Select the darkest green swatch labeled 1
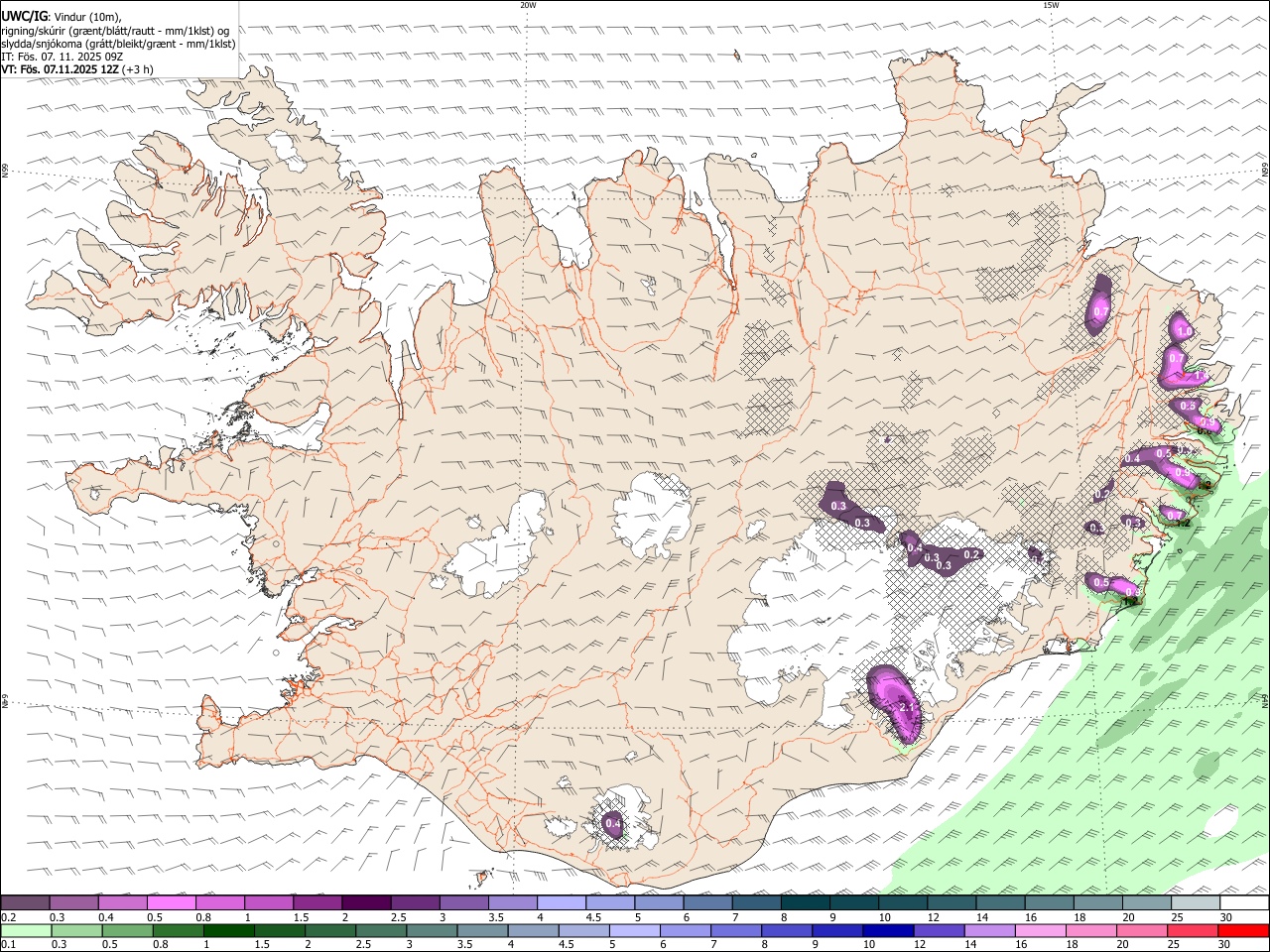 228,931
